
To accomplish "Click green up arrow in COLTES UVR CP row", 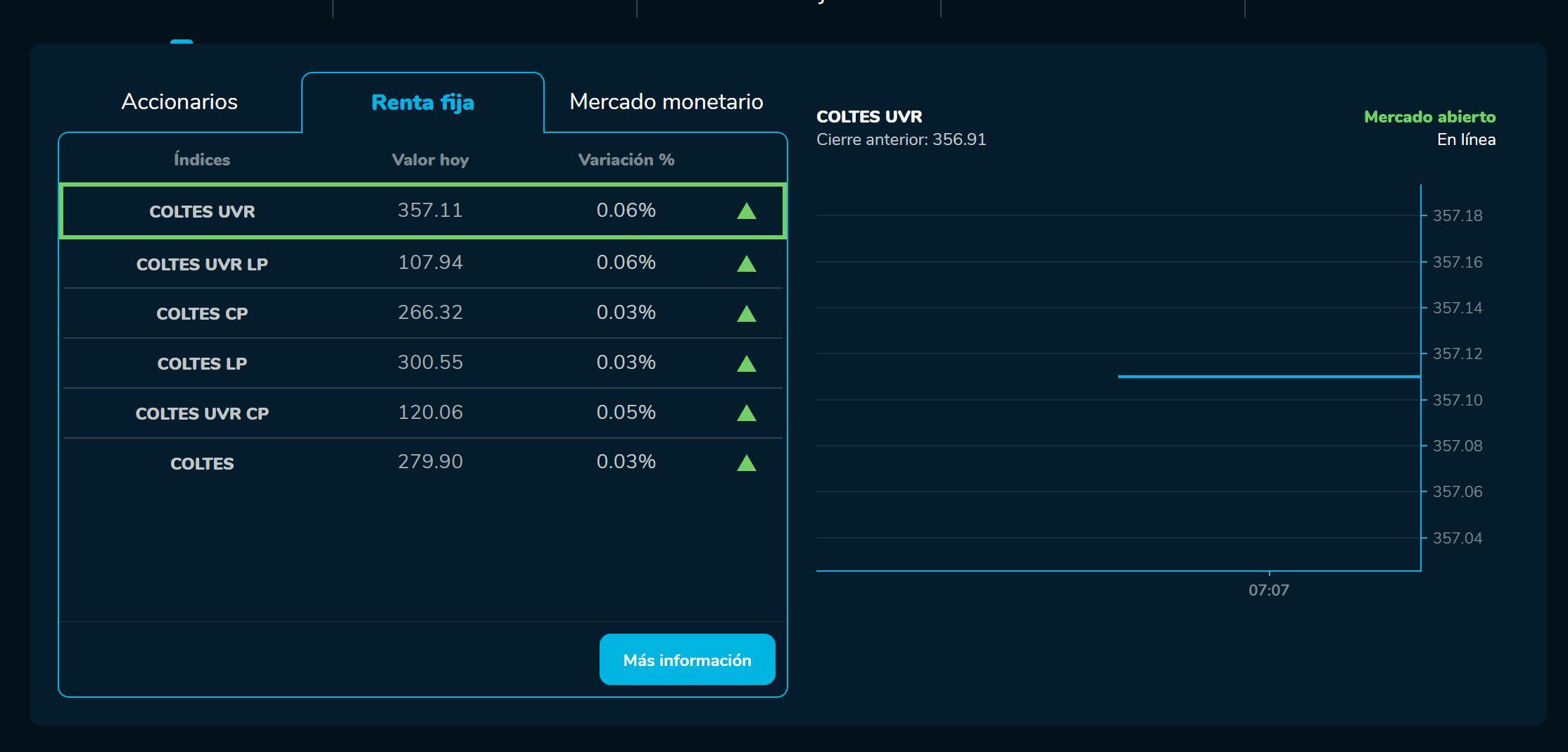I will (746, 413).
